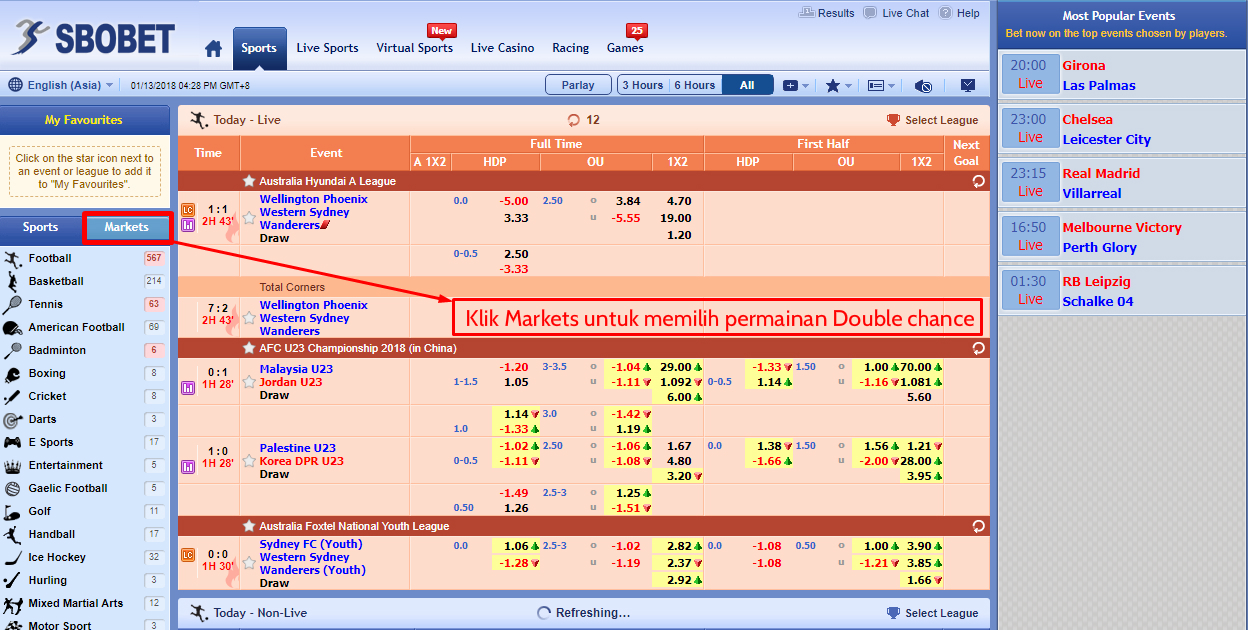Viewport: 1248px width, 630px height.
Task: Click the SBOBET logo
Action: point(94,38)
